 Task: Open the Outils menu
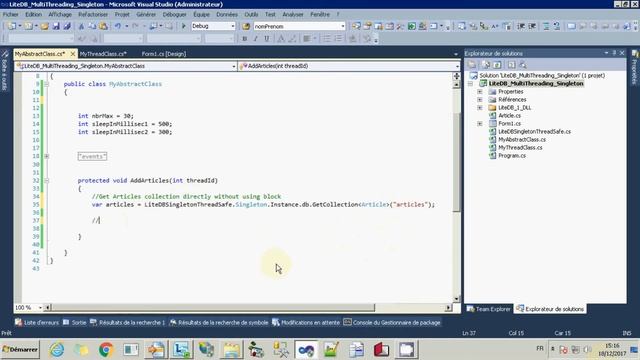[251, 14]
